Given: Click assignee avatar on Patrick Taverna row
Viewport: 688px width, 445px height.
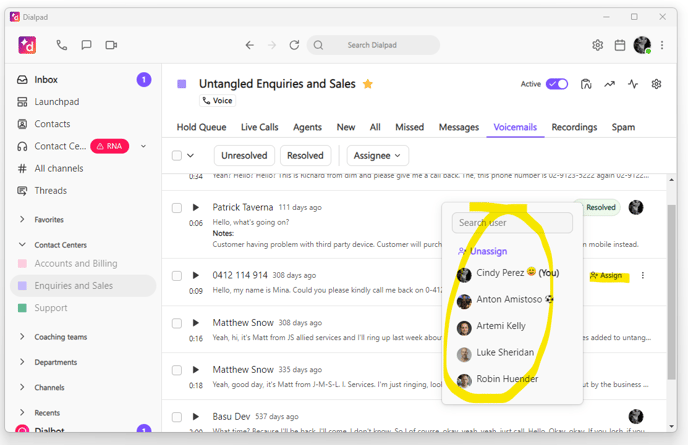Looking at the screenshot, I should point(636,207).
